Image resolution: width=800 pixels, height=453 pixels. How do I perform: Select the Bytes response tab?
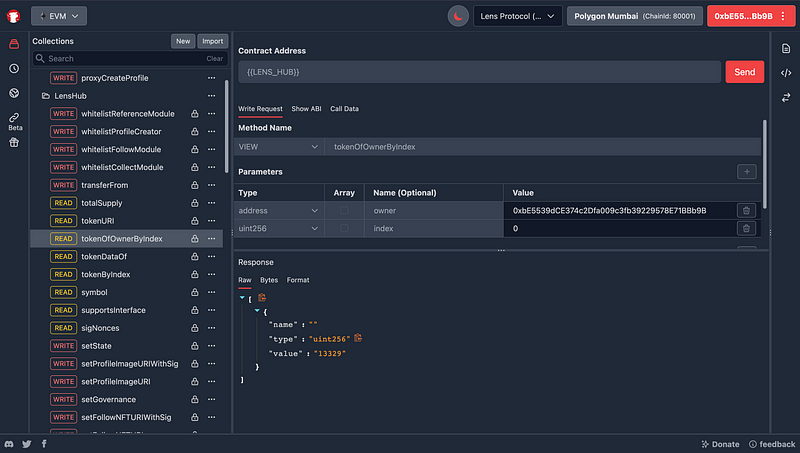point(269,280)
